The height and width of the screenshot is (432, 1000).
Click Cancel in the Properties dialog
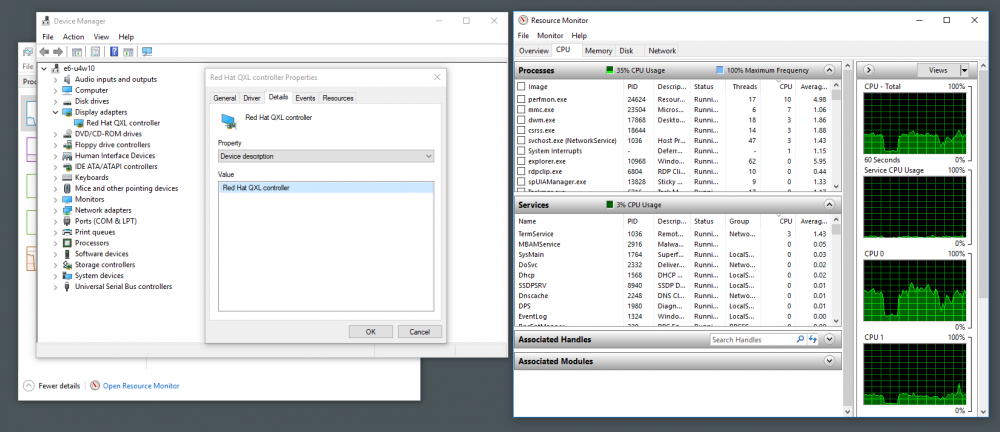(x=420, y=332)
